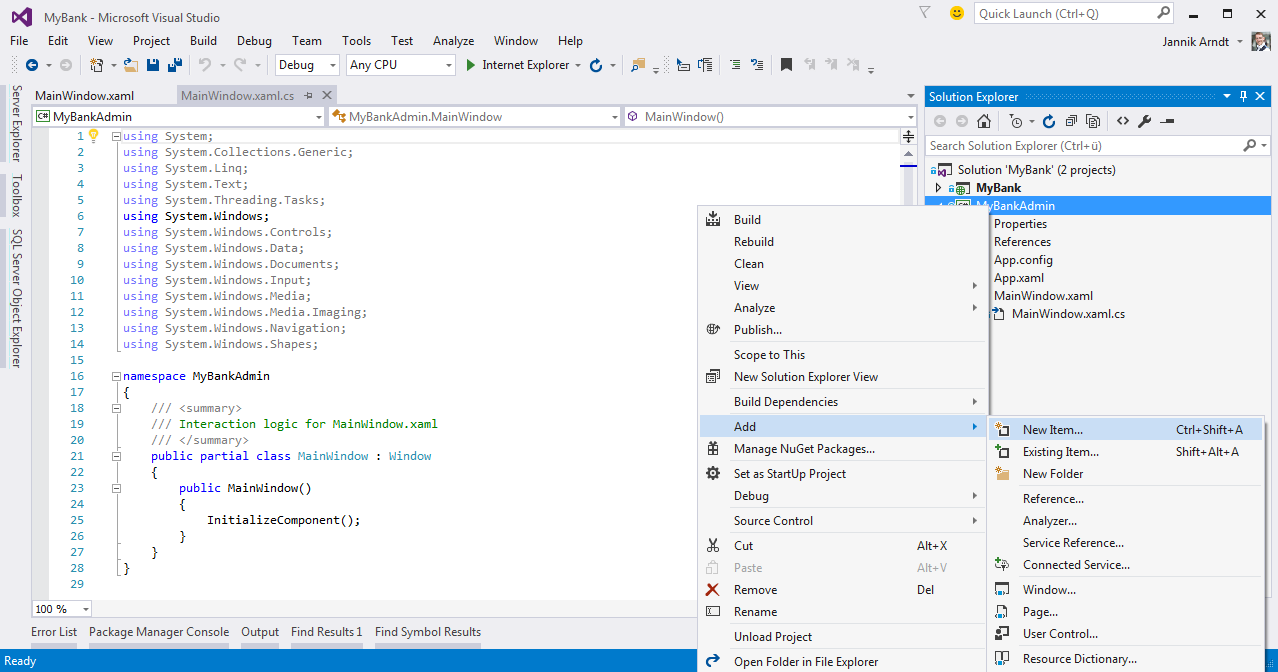Save the current file using toolbar icon
Image resolution: width=1278 pixels, height=672 pixels.
tap(153, 65)
